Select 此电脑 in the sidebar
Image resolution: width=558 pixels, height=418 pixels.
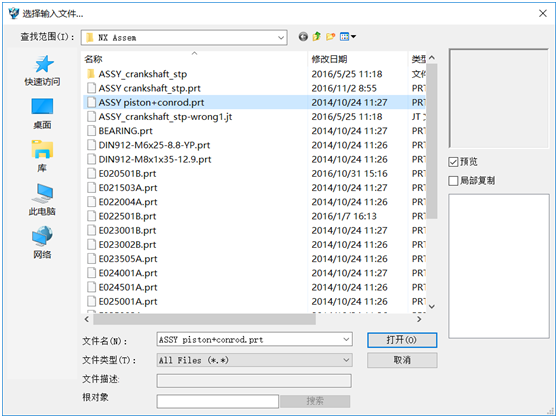[x=42, y=200]
